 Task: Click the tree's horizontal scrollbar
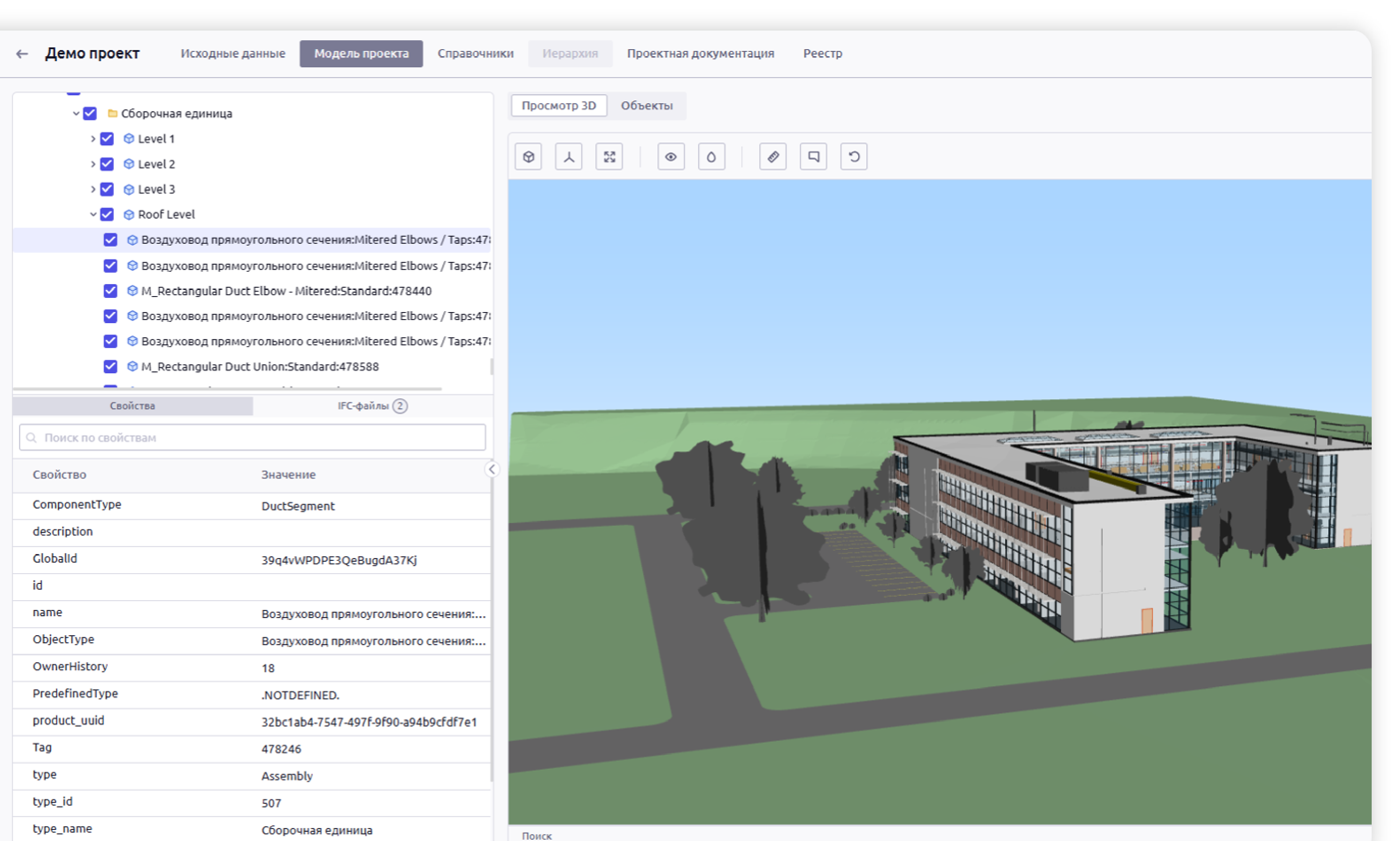[x=227, y=389]
